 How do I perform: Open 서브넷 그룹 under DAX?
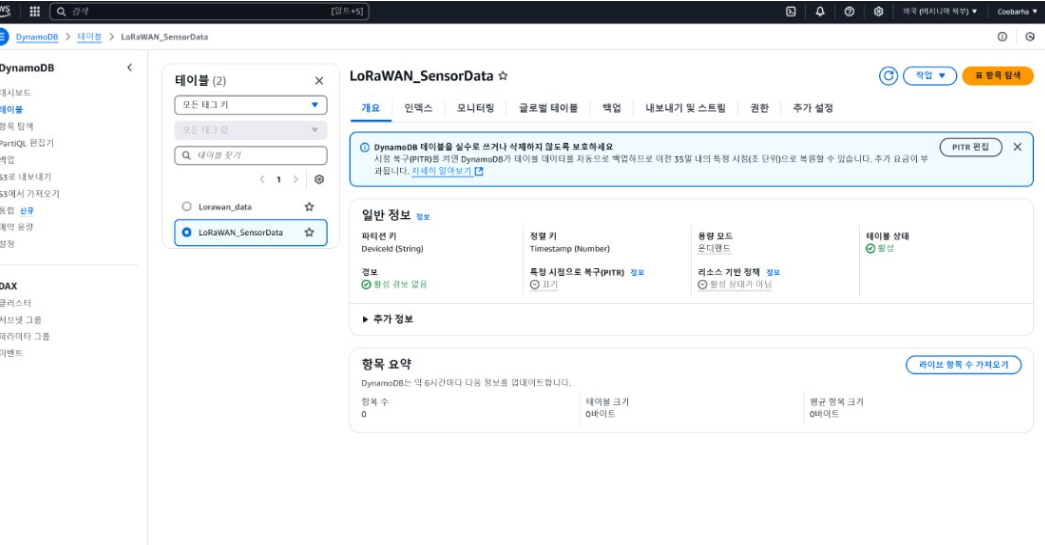pyautogui.click(x=21, y=320)
